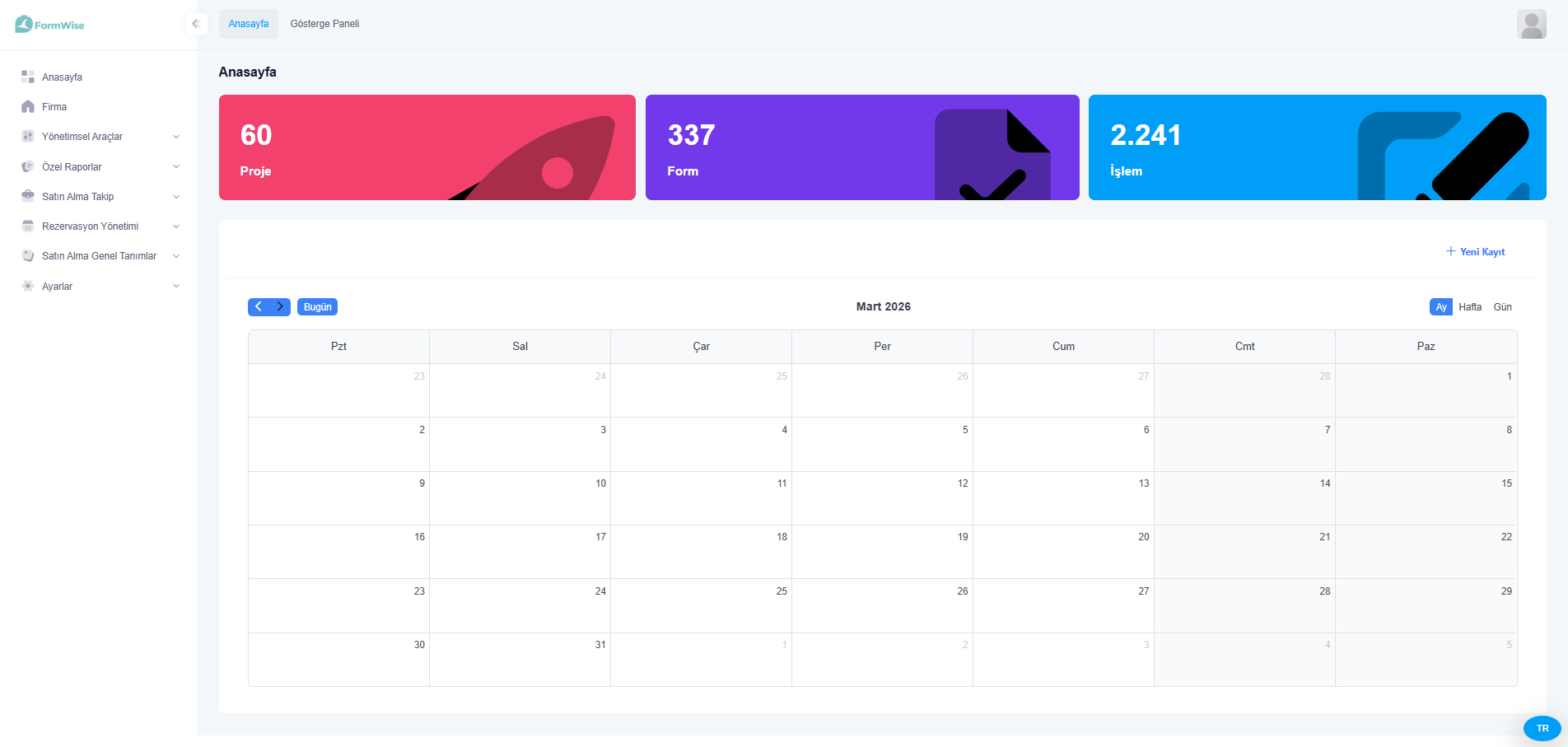Expand the Rezervasyon Yönetimi menu

[x=175, y=226]
